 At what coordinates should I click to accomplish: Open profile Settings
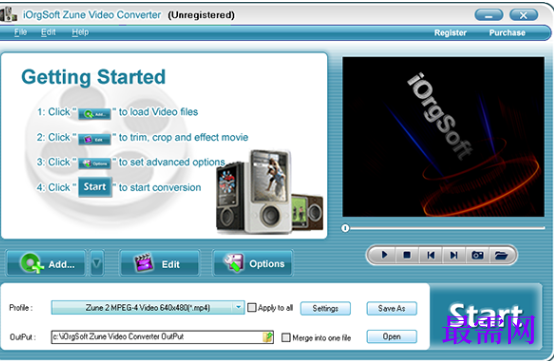click(x=325, y=308)
